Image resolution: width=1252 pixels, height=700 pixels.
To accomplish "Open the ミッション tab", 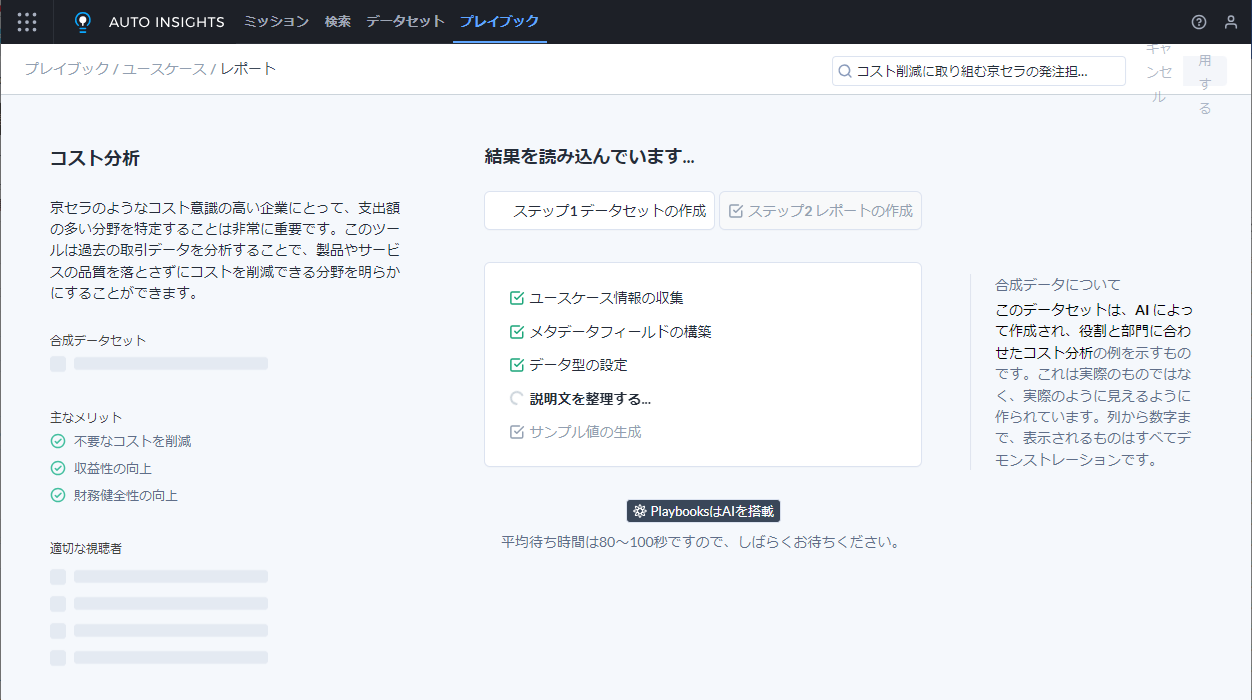I will [276, 22].
